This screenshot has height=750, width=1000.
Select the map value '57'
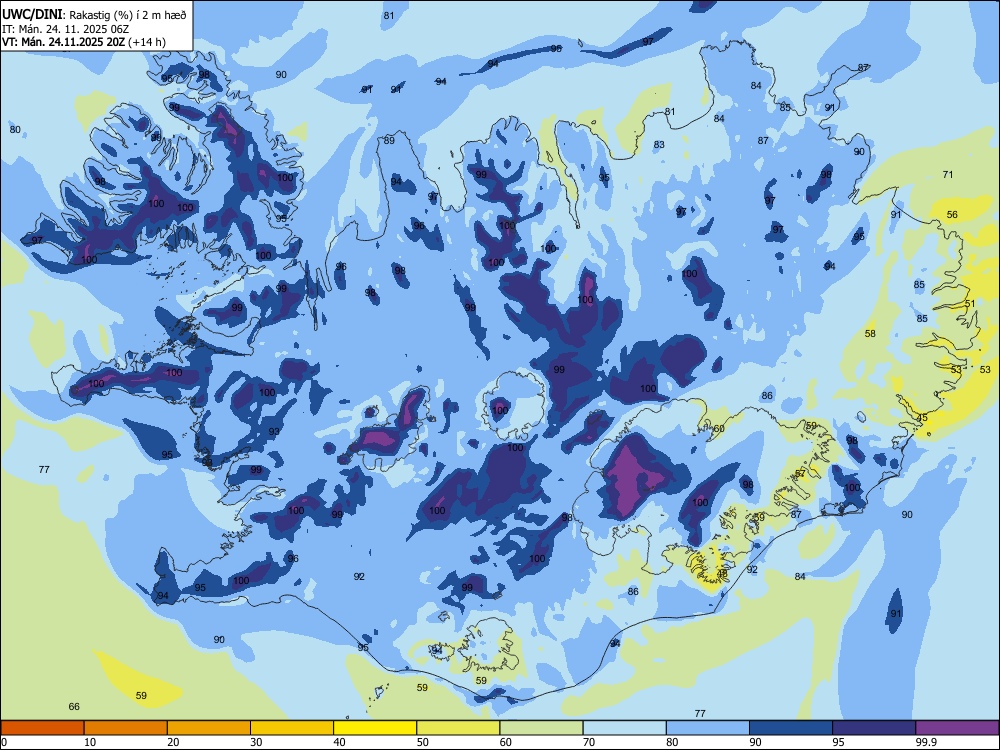point(800,473)
